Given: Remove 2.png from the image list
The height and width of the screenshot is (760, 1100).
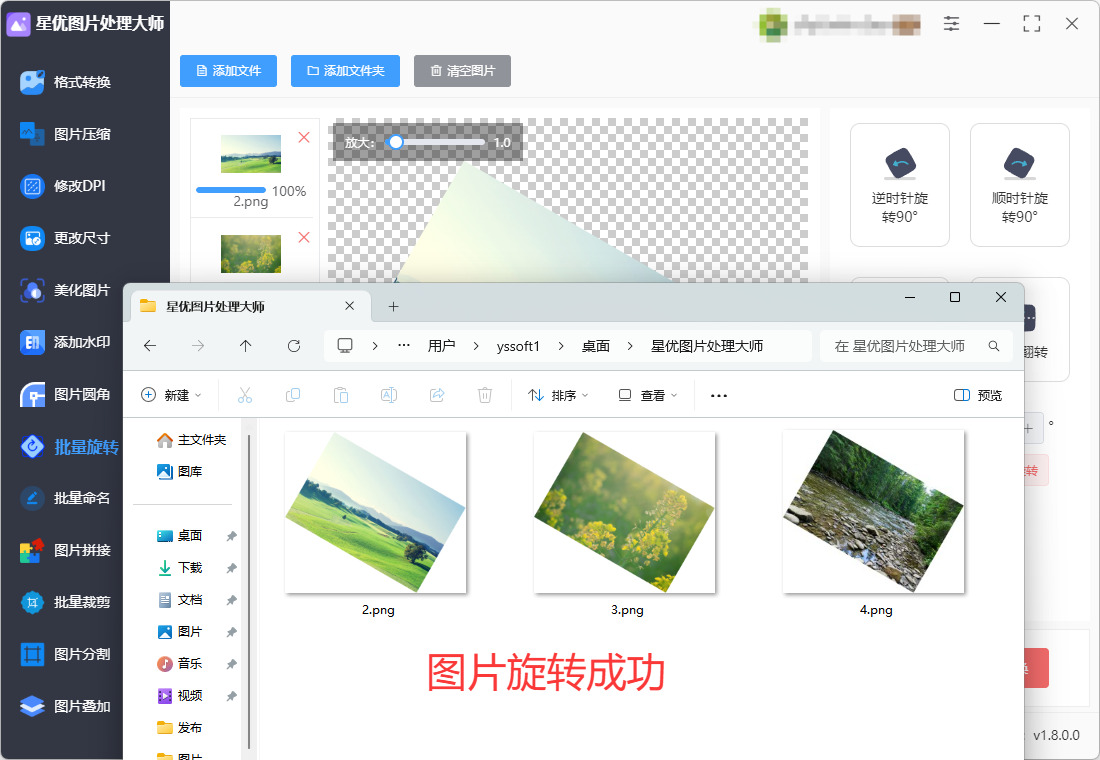Looking at the screenshot, I should [x=304, y=138].
